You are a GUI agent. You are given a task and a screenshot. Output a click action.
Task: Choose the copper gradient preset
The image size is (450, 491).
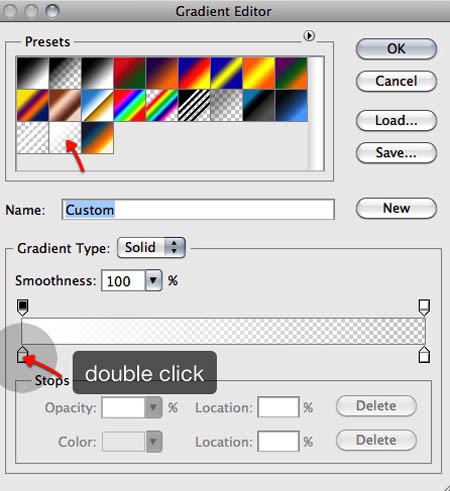click(x=65, y=105)
